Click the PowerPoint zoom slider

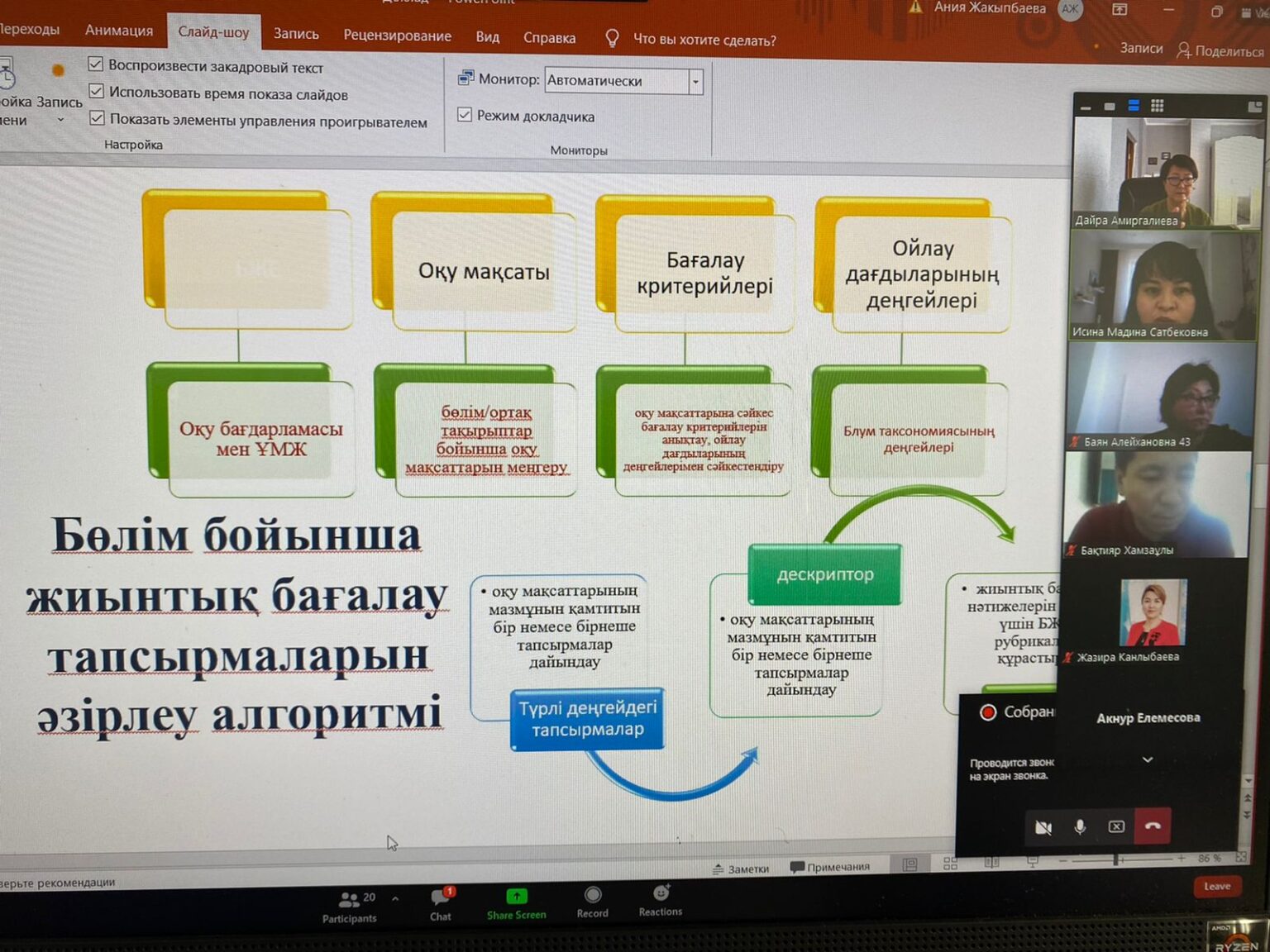coord(1116,860)
